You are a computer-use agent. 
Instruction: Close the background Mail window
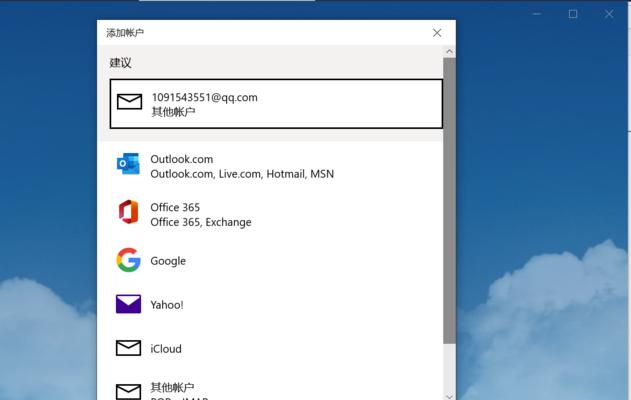609,14
